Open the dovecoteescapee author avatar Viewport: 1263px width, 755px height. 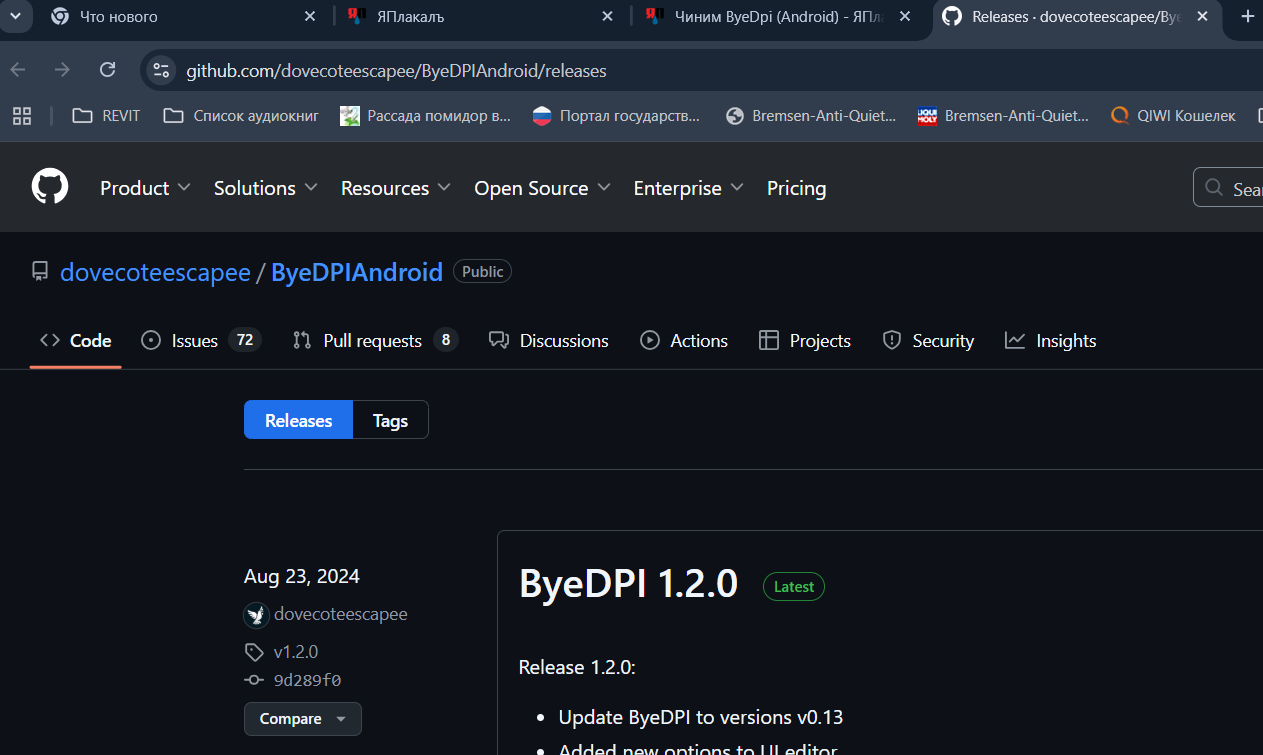(256, 615)
